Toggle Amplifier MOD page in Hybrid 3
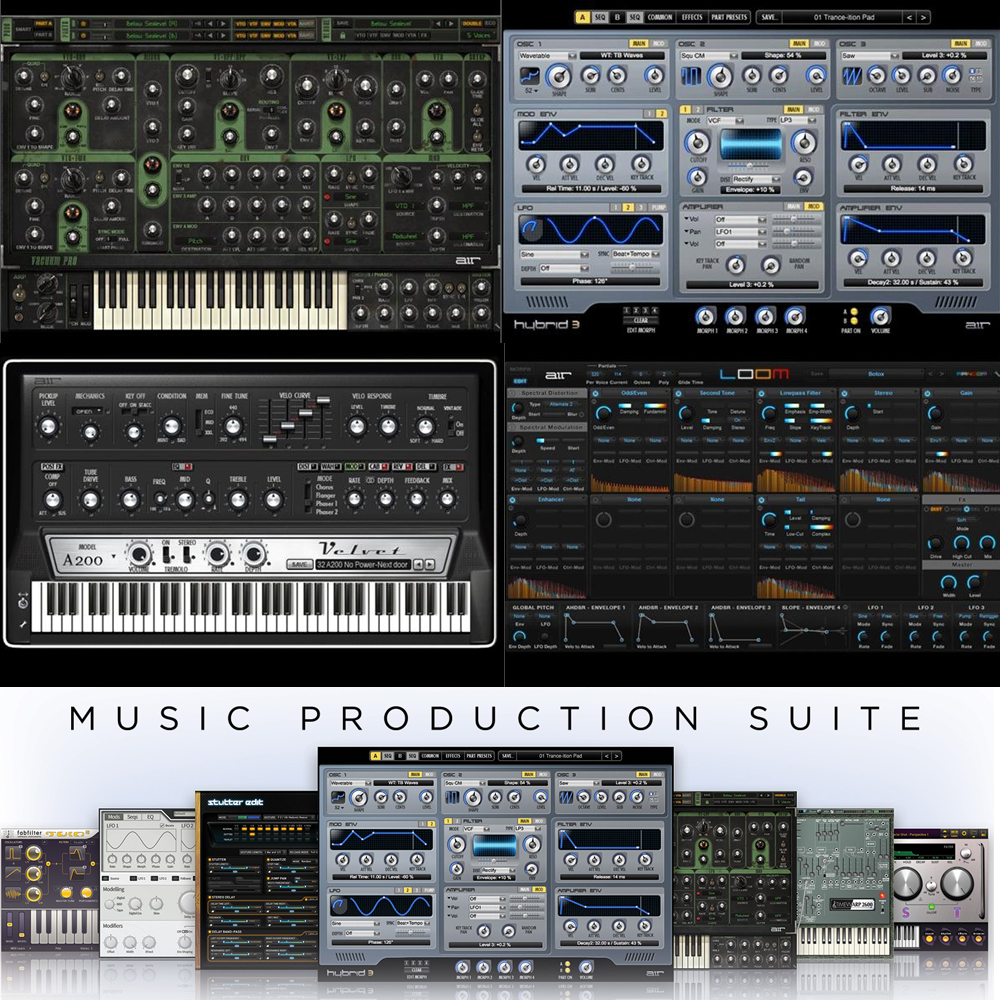 (814, 207)
